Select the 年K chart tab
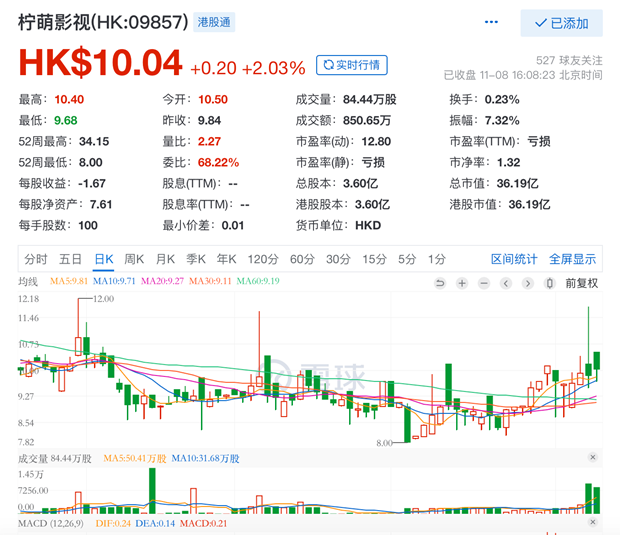Screen dimensions: 620x535 [x=227, y=259]
